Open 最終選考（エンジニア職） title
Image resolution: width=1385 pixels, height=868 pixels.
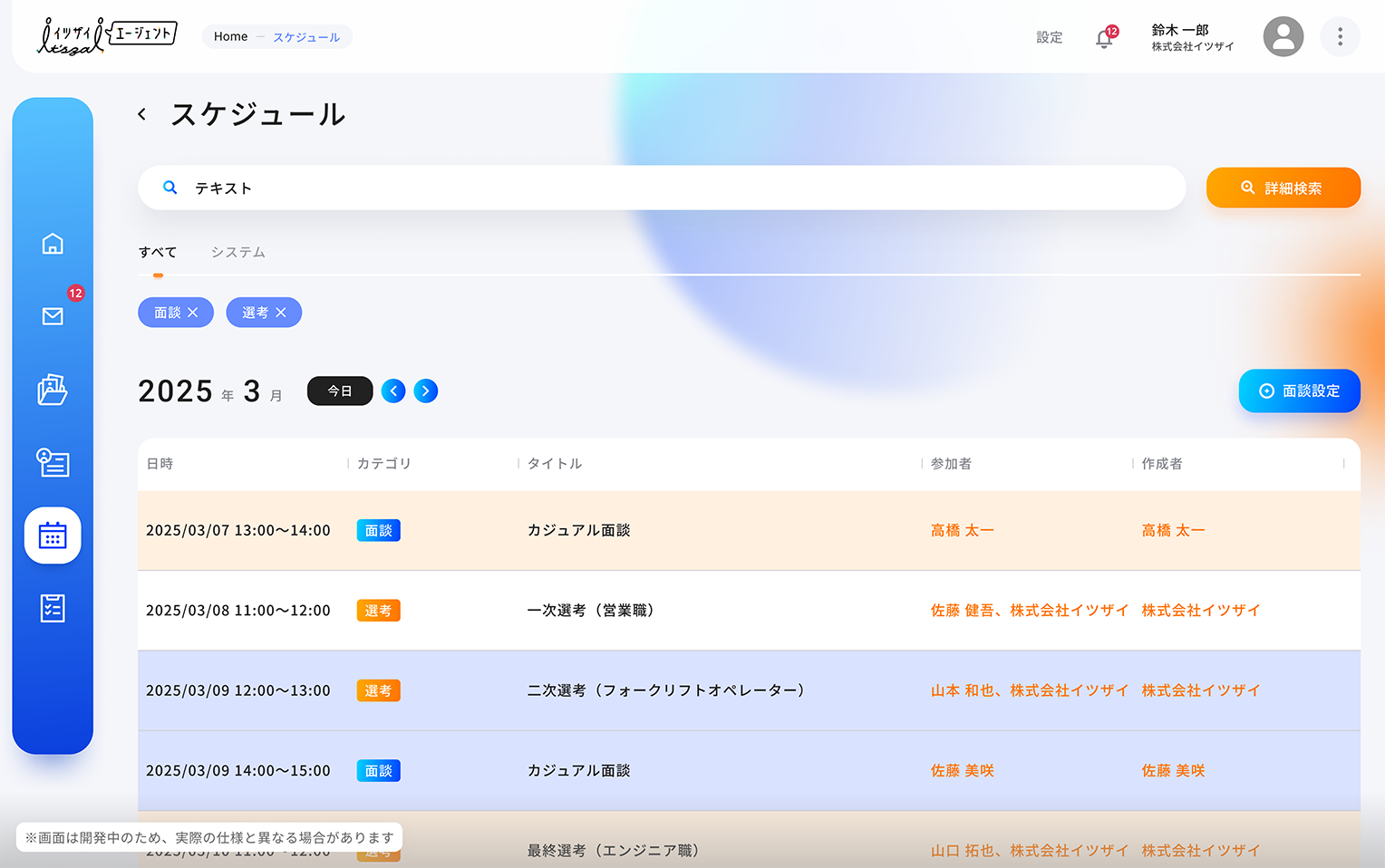click(x=614, y=851)
